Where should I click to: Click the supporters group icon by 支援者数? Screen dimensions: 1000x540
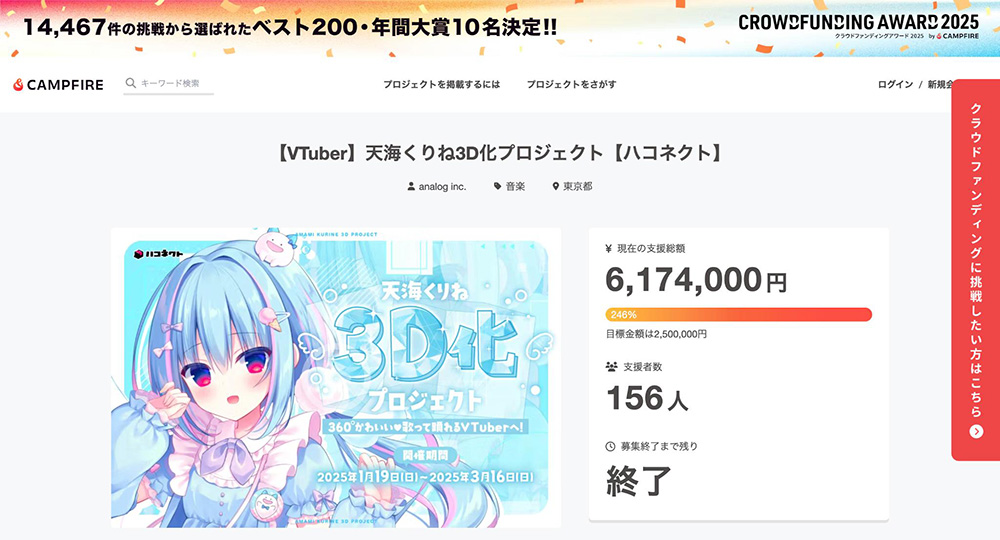pyautogui.click(x=611, y=367)
